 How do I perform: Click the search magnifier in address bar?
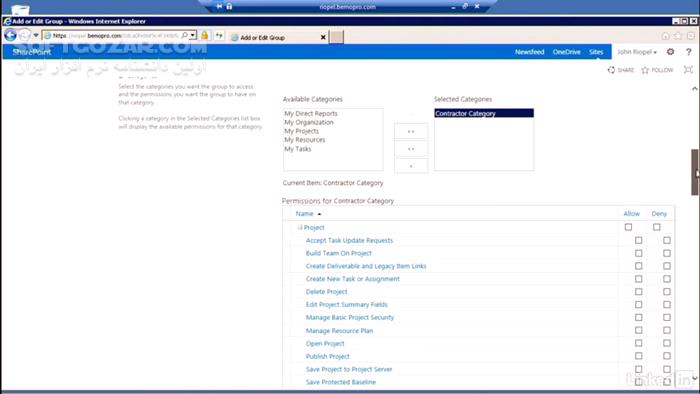point(184,35)
